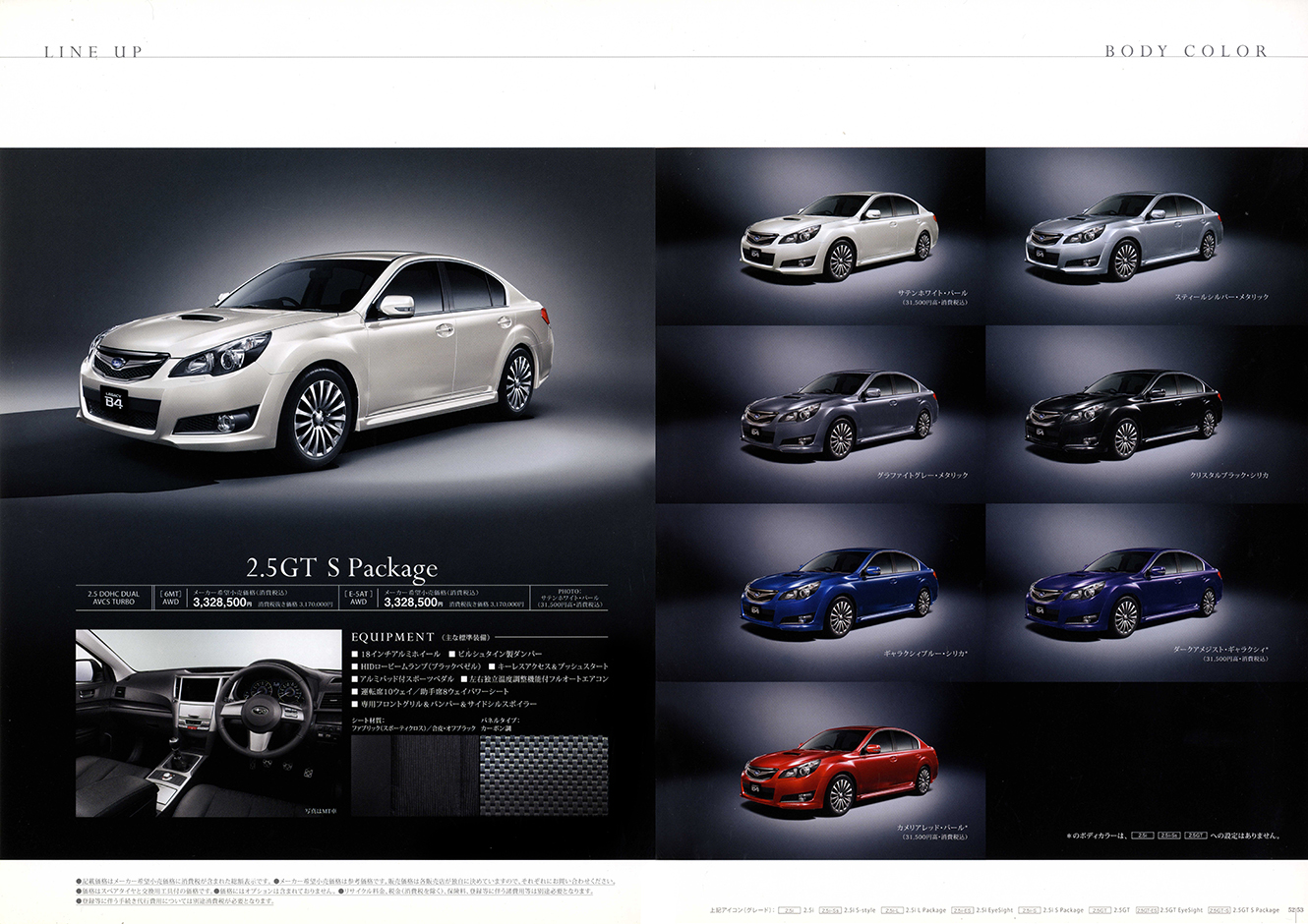1308x924 pixels.
Task: Click the black fabric seat material swatch
Action: tap(414, 776)
